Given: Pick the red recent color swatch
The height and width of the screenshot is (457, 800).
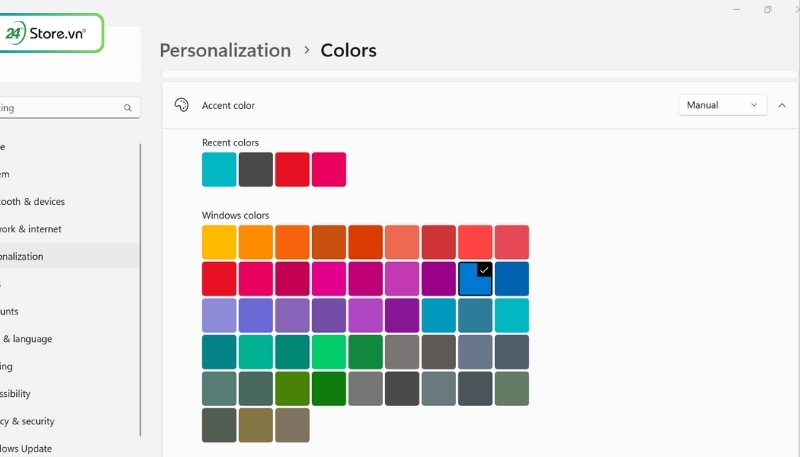Looking at the screenshot, I should (x=292, y=169).
